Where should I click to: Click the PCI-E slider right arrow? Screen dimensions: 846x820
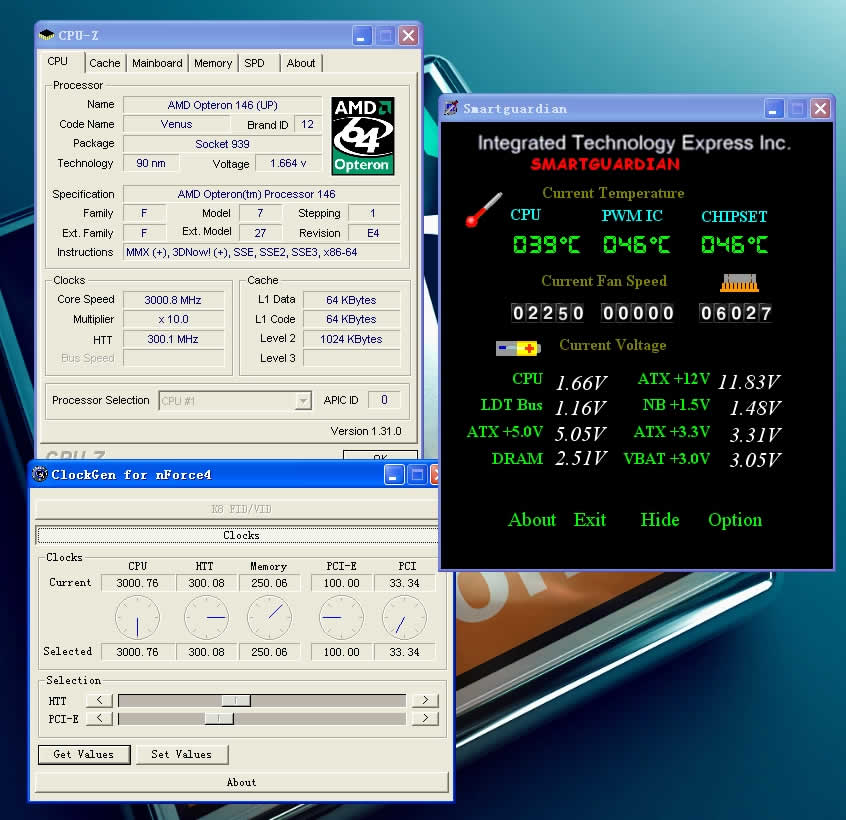pos(425,718)
